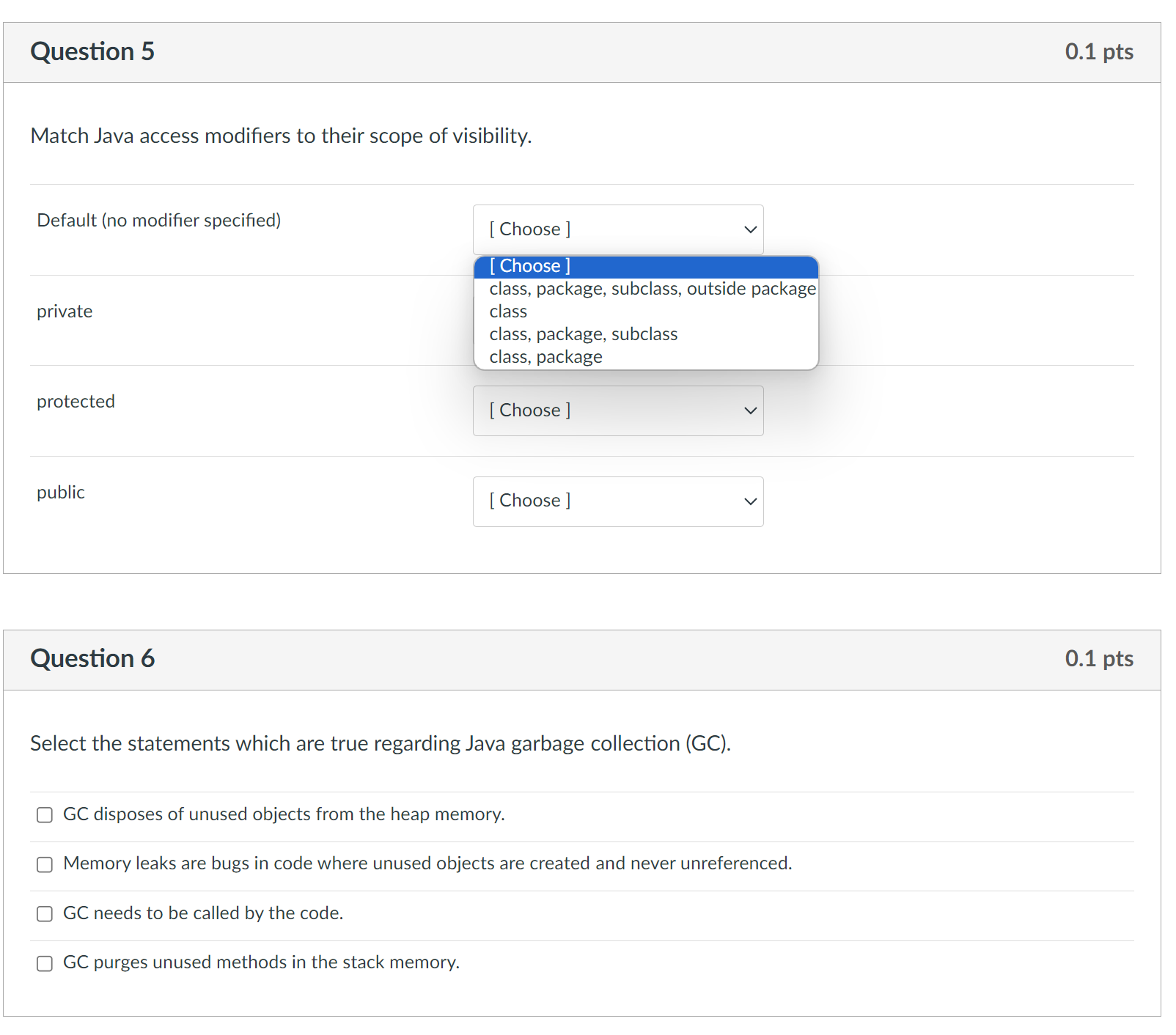This screenshot has height=1035, width=1176.
Task: Check the 'Memory leaks are bugs' box
Action: pos(45,864)
